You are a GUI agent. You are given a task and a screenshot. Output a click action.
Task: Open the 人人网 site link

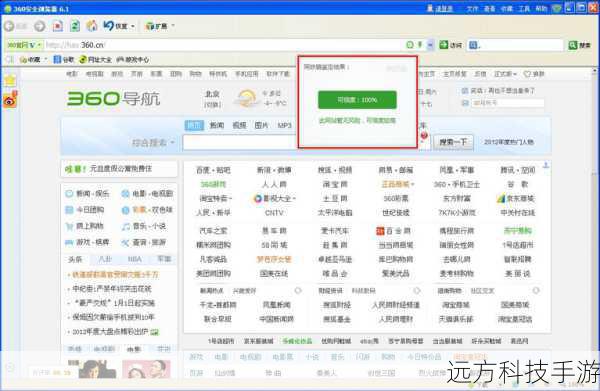(x=274, y=184)
